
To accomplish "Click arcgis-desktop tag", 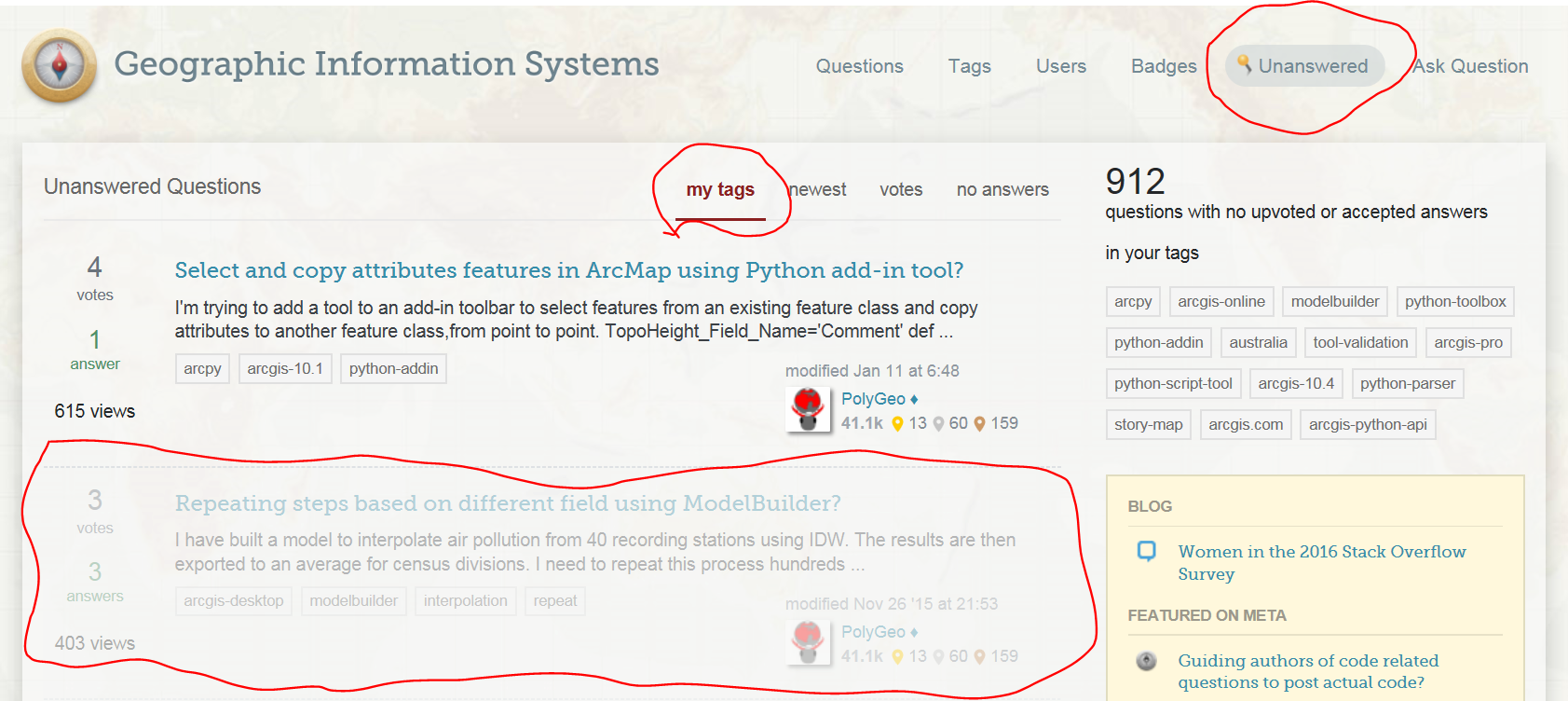I will (234, 601).
